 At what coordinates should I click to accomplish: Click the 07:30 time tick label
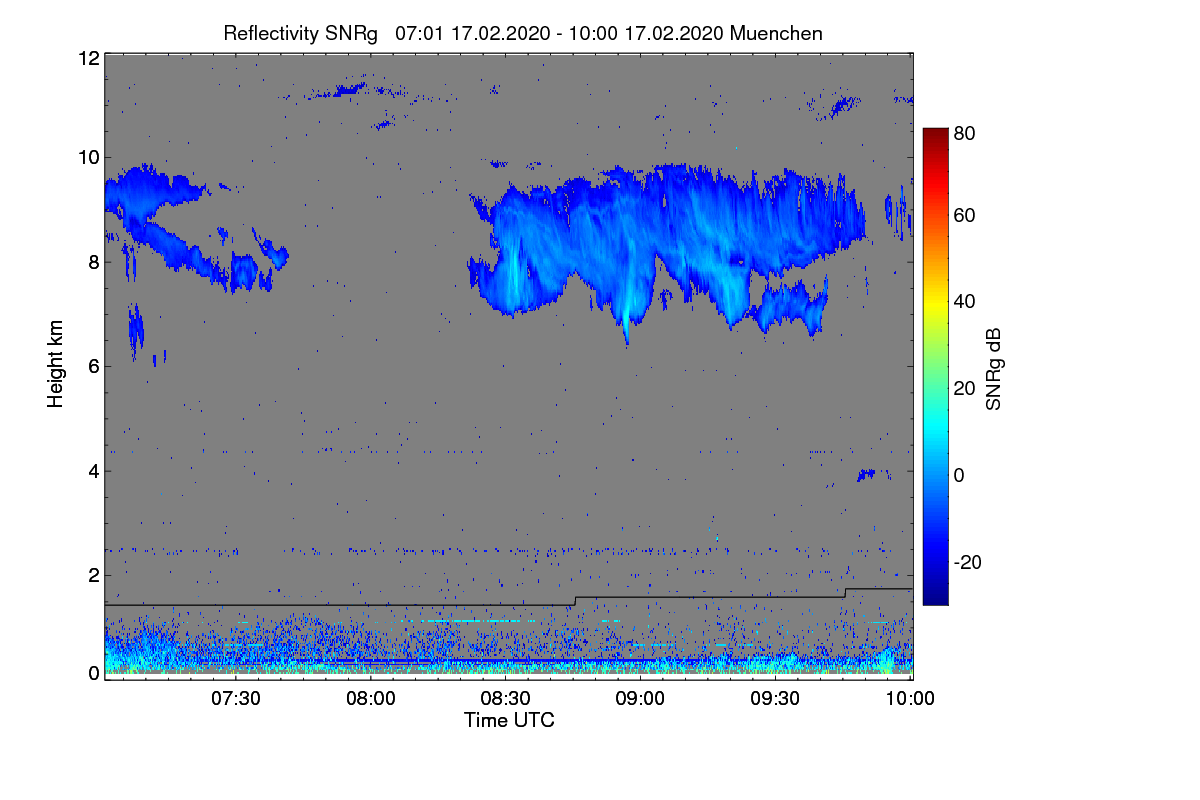click(236, 698)
